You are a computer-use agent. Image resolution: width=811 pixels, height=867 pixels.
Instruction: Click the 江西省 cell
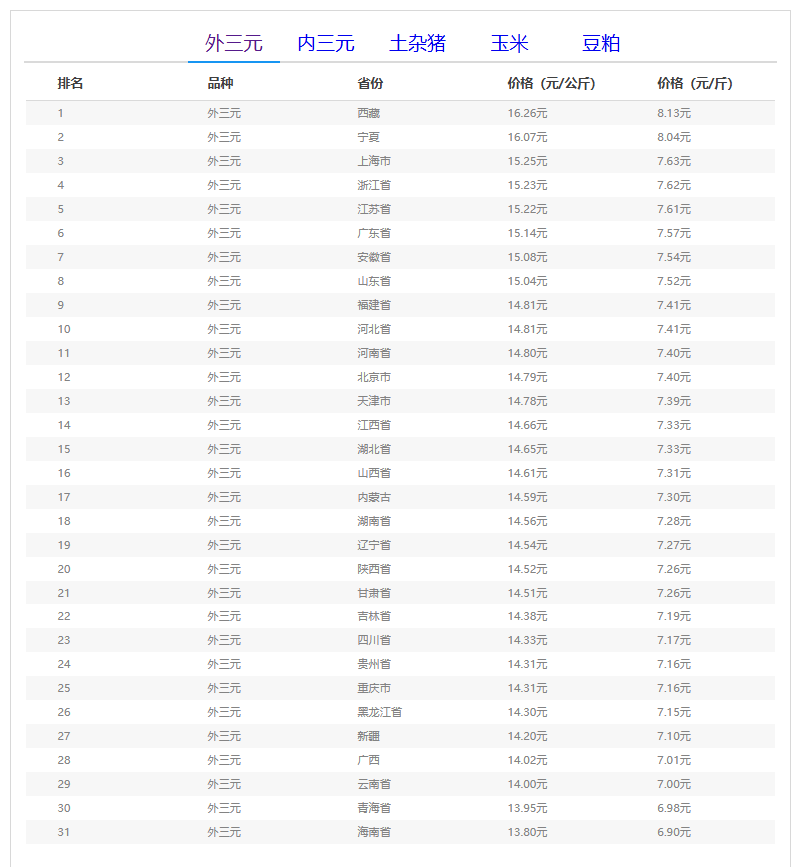(374, 425)
